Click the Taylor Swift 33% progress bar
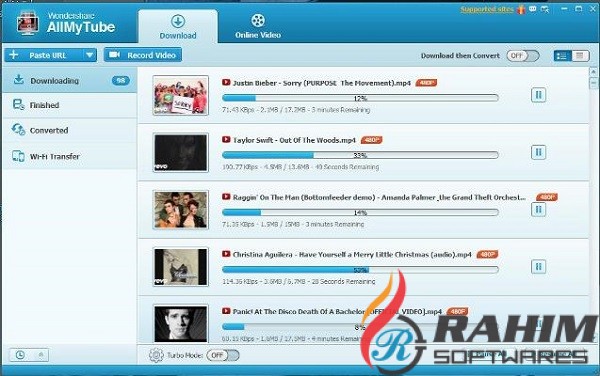This screenshot has width=600, height=376. [x=360, y=155]
